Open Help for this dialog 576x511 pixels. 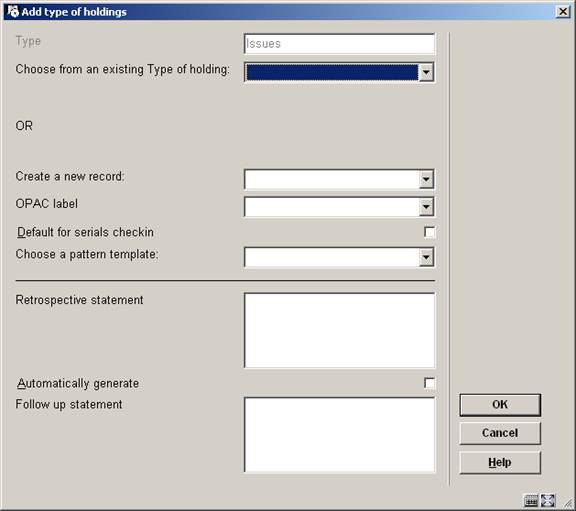(500, 462)
